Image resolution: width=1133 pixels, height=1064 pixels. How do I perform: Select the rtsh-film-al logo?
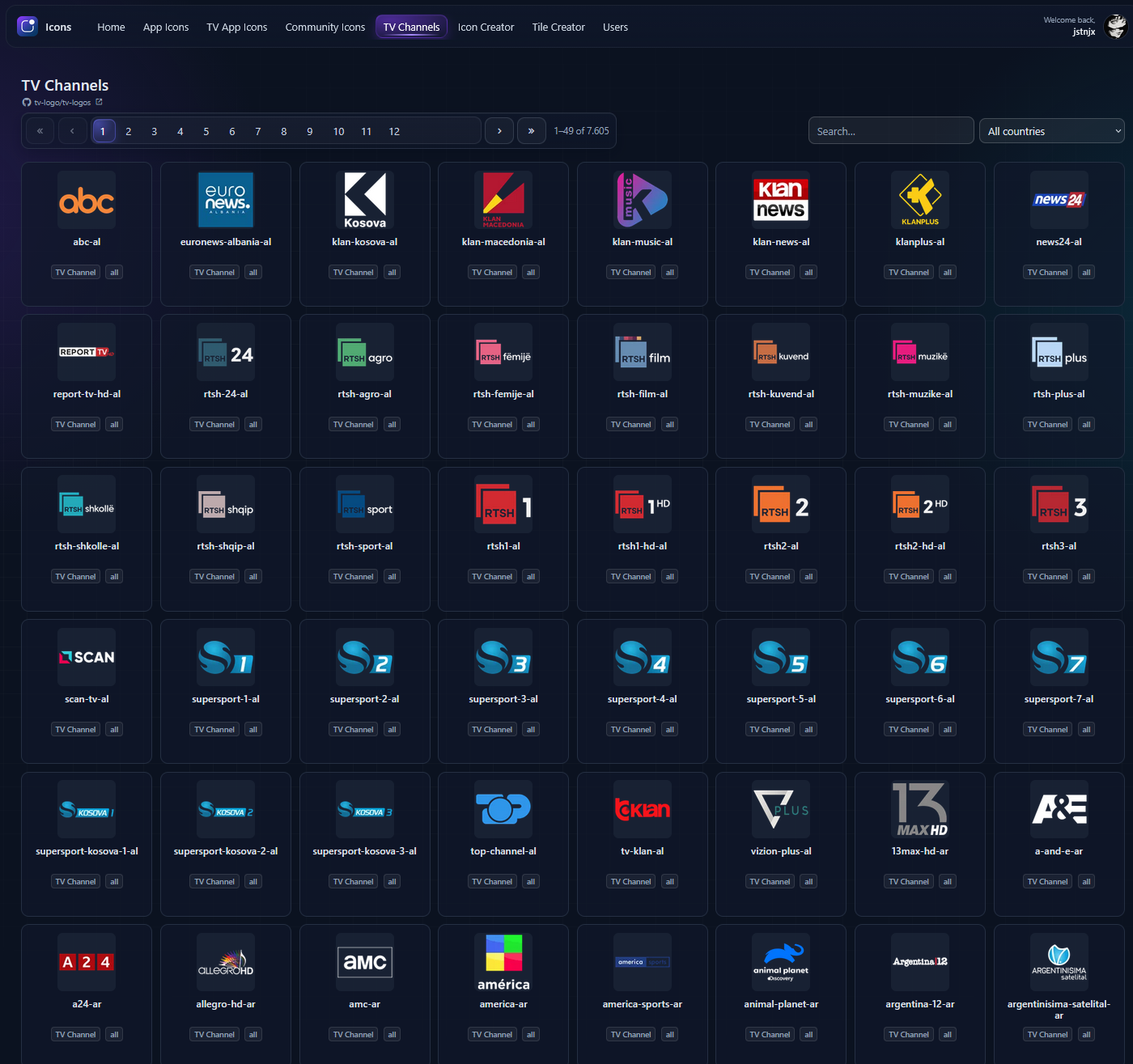(x=643, y=352)
